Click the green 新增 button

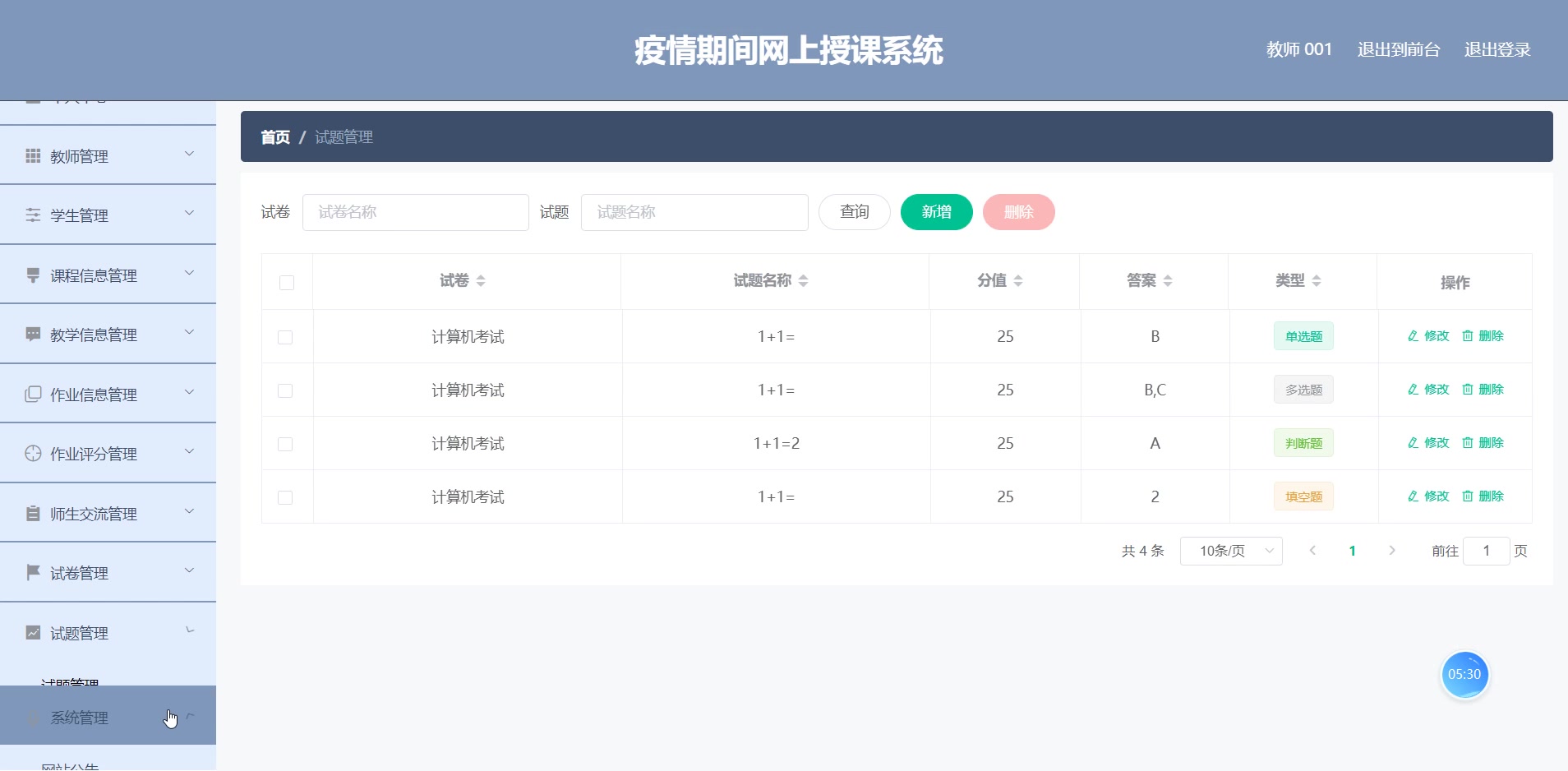click(937, 212)
